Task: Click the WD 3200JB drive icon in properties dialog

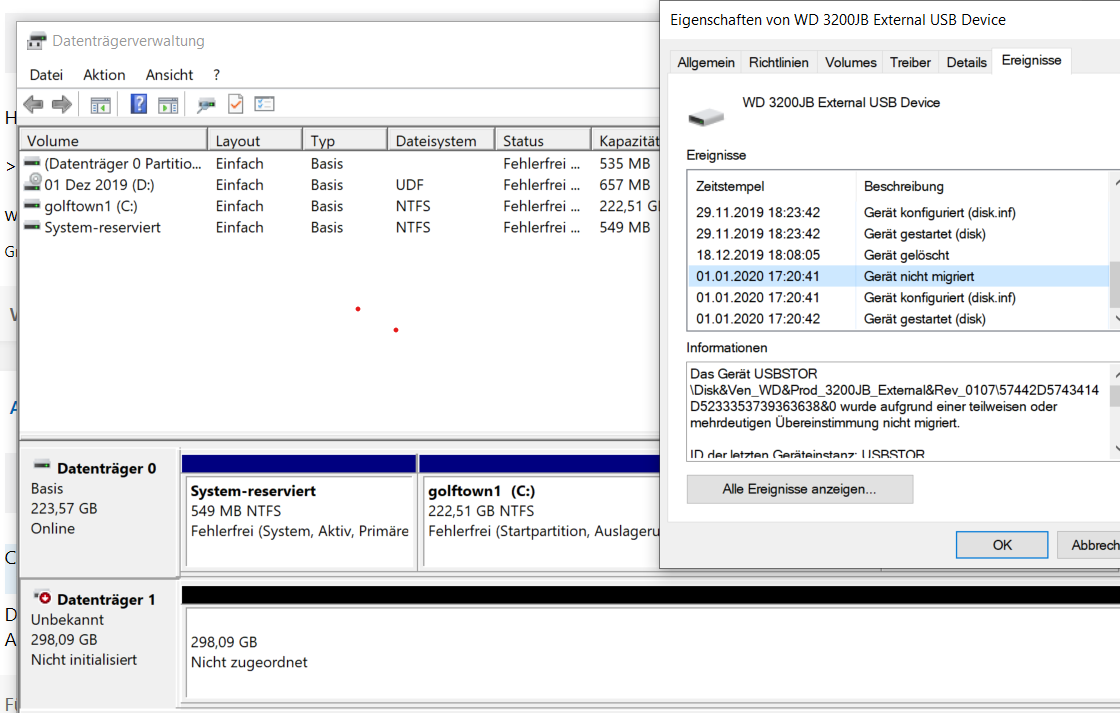Action: 706,117
